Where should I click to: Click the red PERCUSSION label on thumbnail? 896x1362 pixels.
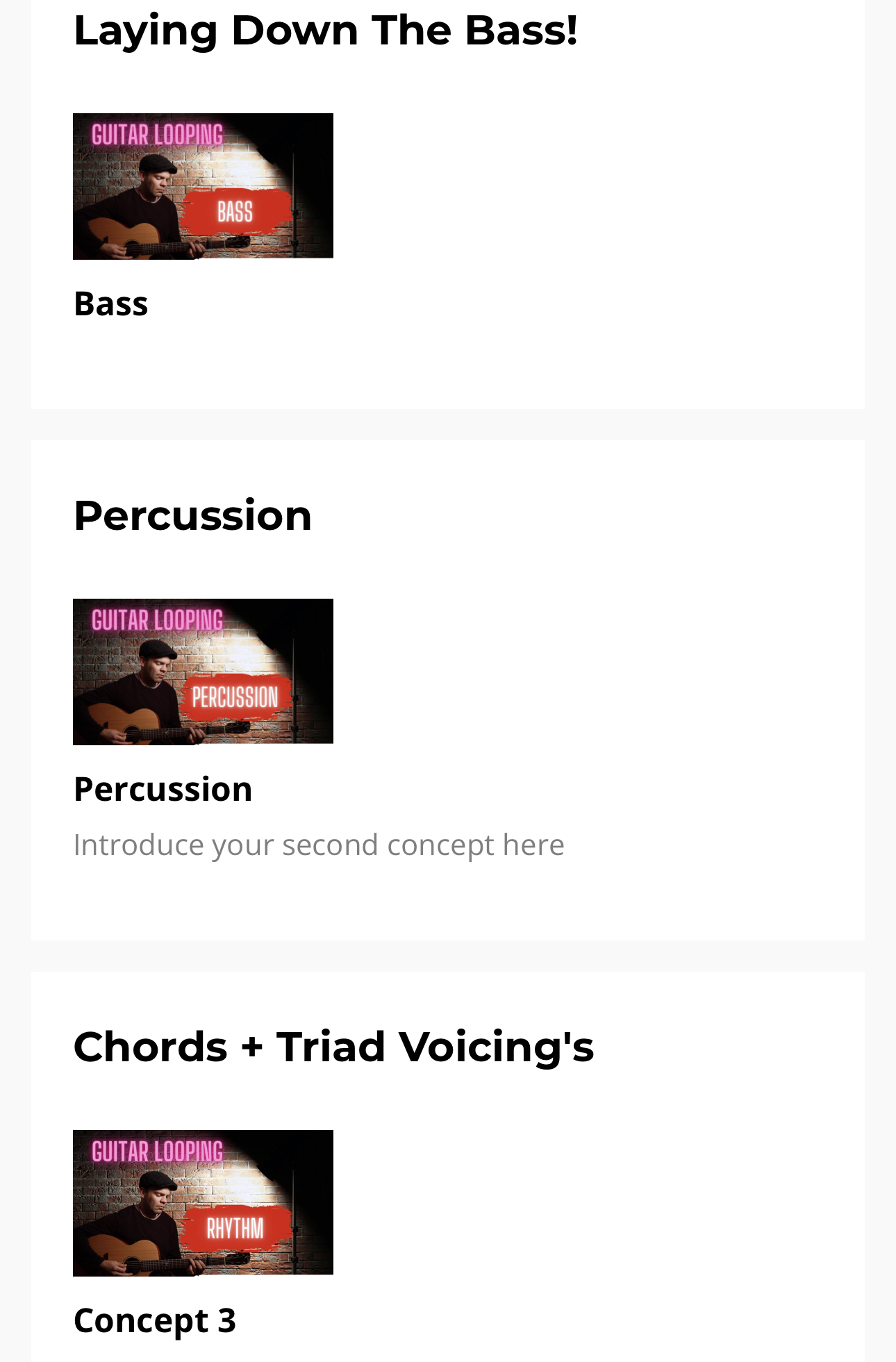tap(235, 697)
